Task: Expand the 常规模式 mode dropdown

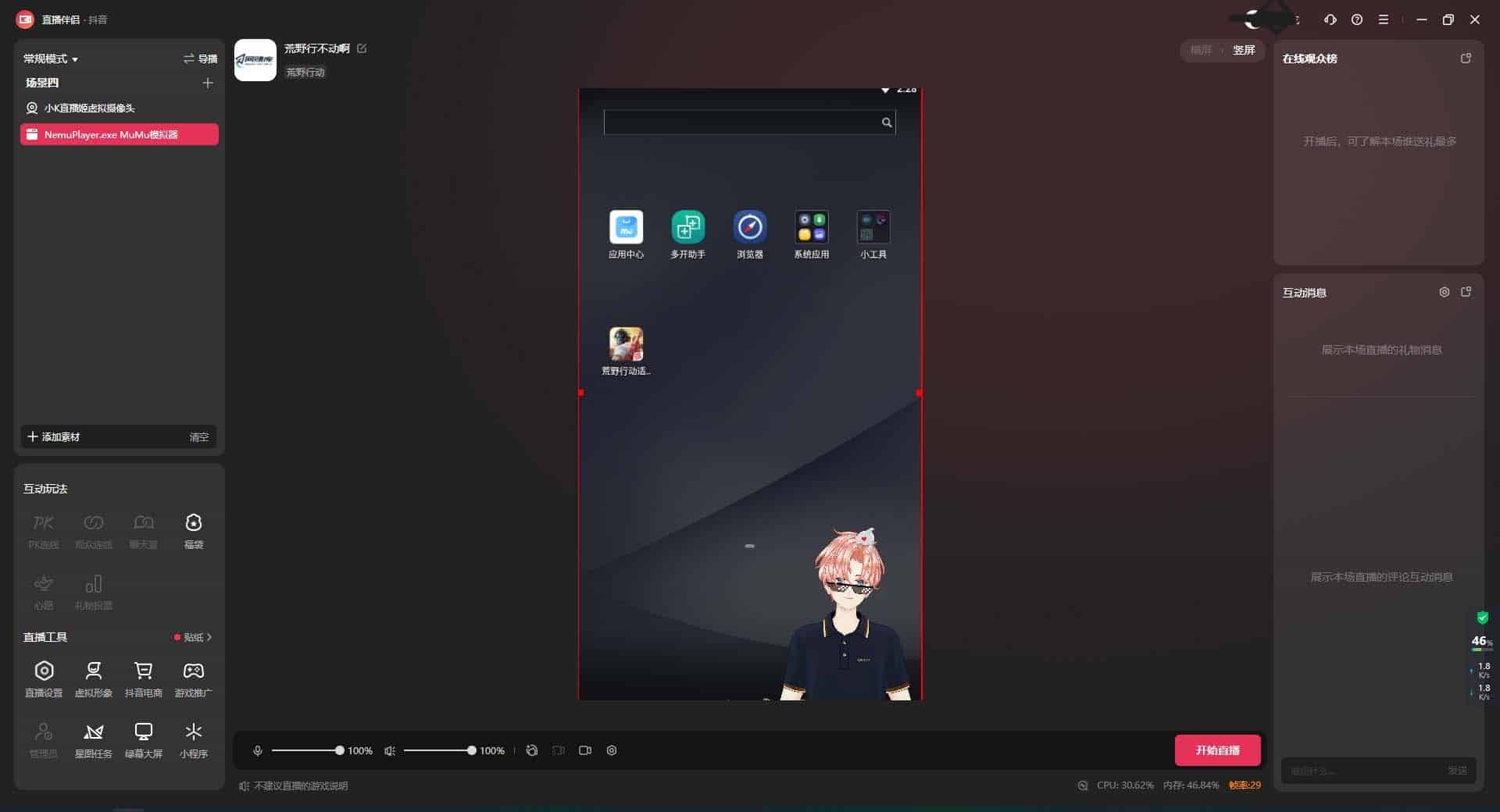Action: [51, 59]
